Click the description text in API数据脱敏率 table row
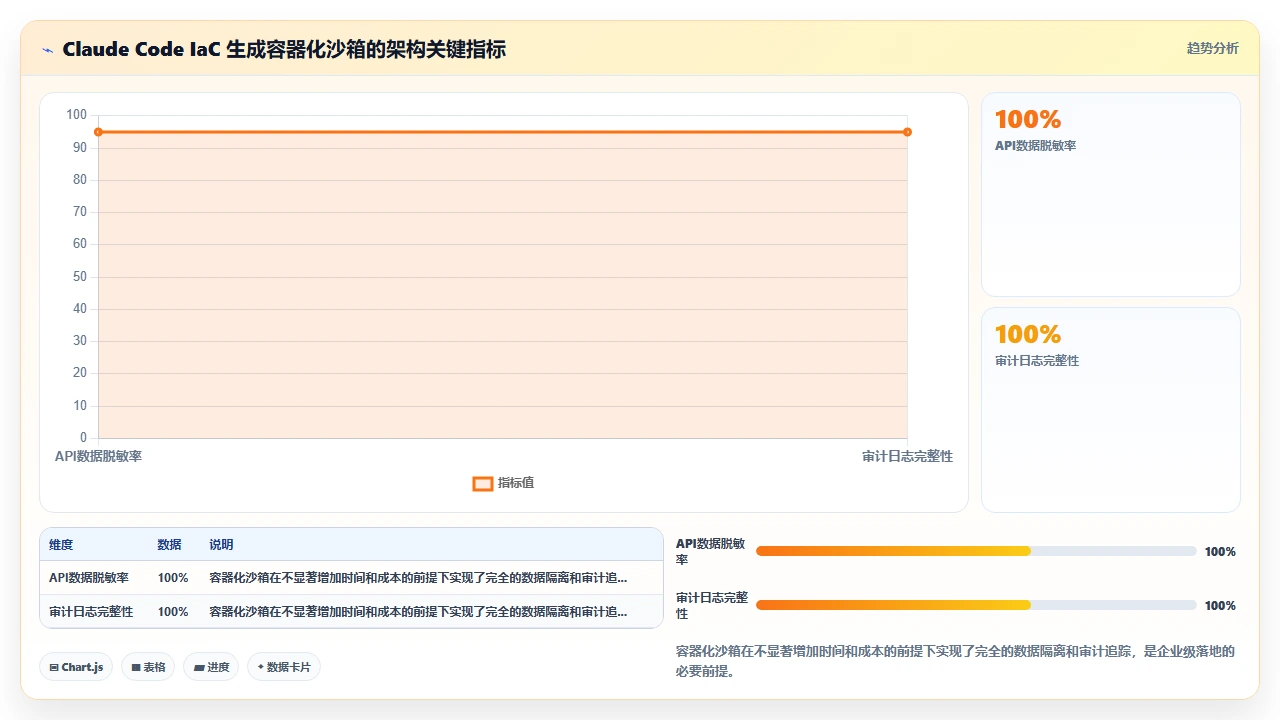Screen dimensions: 1280x720 pyautogui.click(x=418, y=578)
